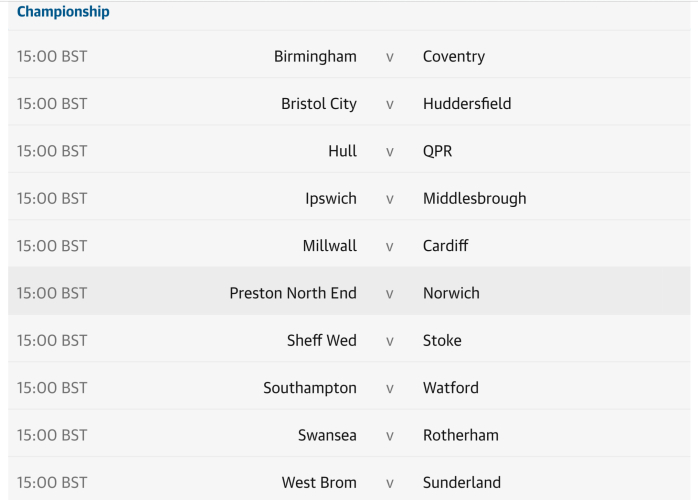Viewport: 698px width, 500px height.
Task: Select the Hull team name
Action: pos(342,151)
